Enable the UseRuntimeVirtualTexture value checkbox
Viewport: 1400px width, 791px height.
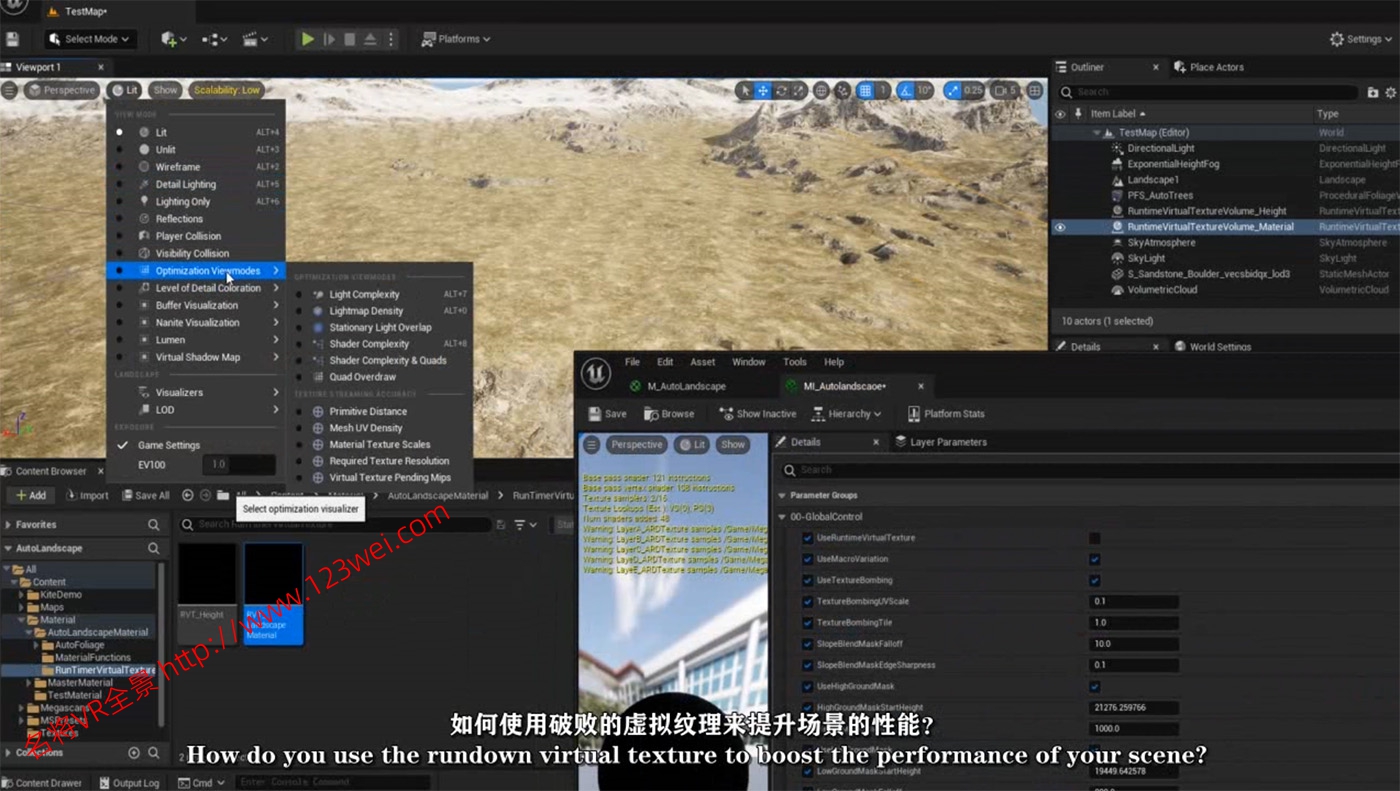[x=1094, y=538]
